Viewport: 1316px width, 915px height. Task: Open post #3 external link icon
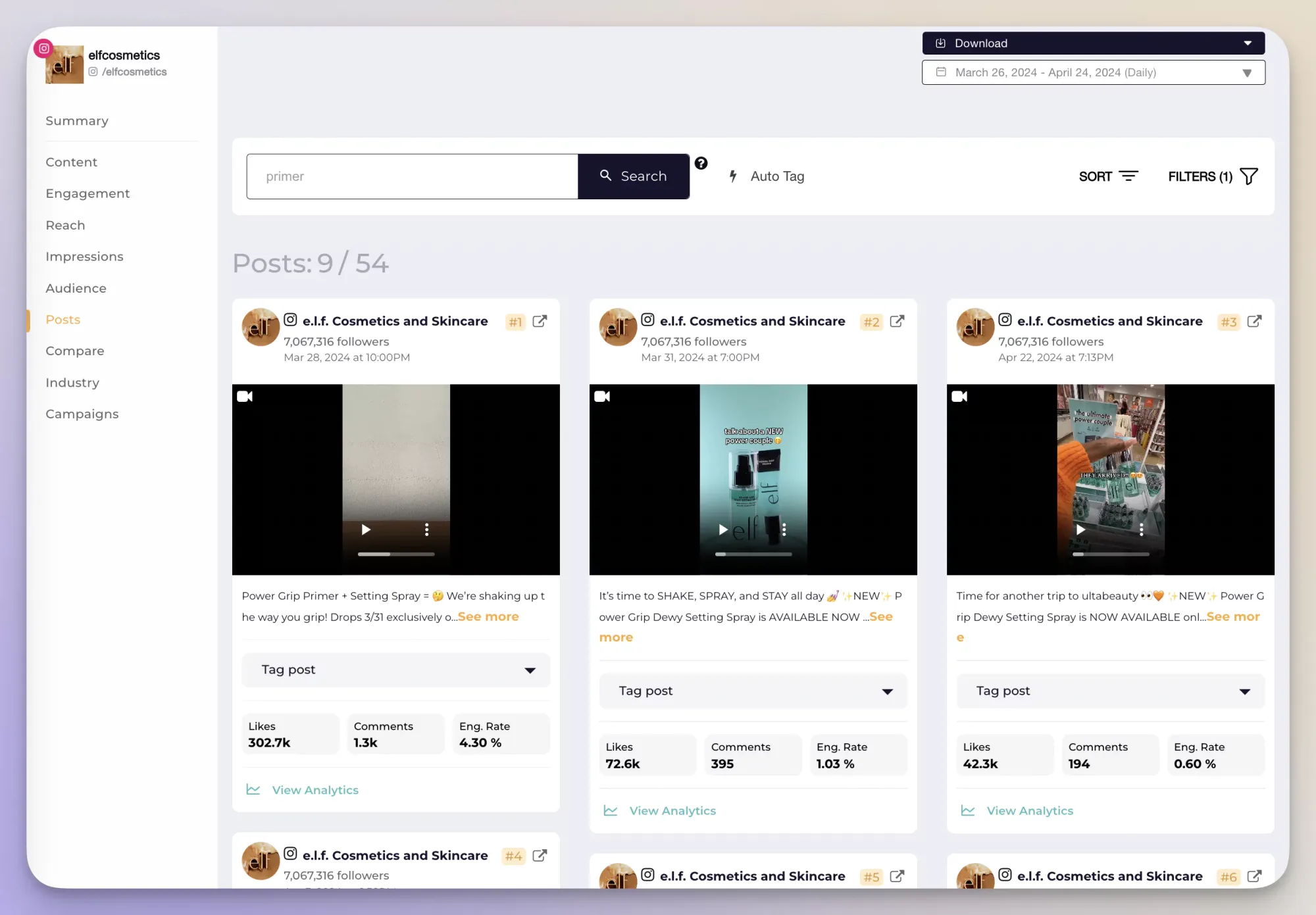pyautogui.click(x=1254, y=322)
